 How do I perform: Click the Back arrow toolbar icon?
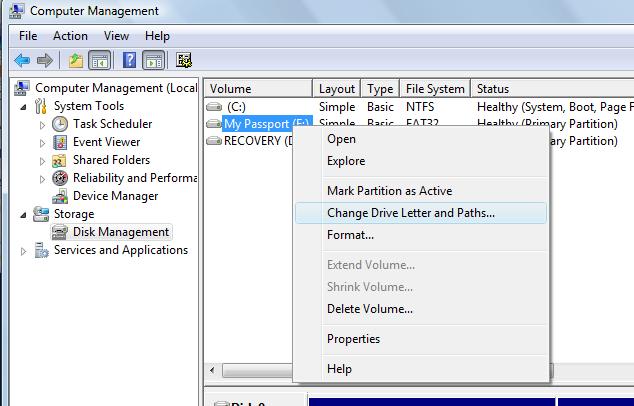point(22,61)
